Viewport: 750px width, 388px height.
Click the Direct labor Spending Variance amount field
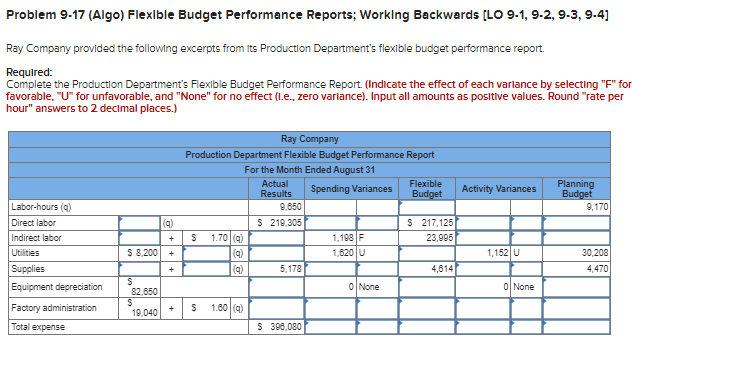(331, 223)
